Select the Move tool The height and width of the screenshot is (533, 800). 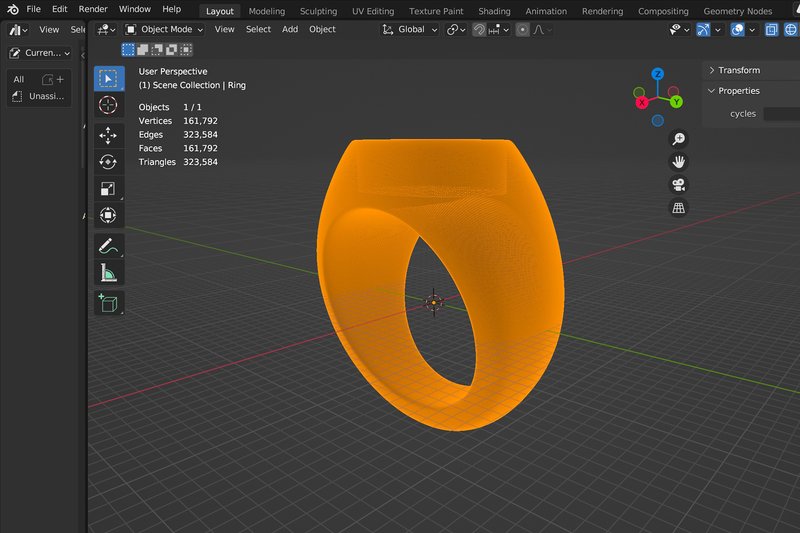pyautogui.click(x=108, y=136)
